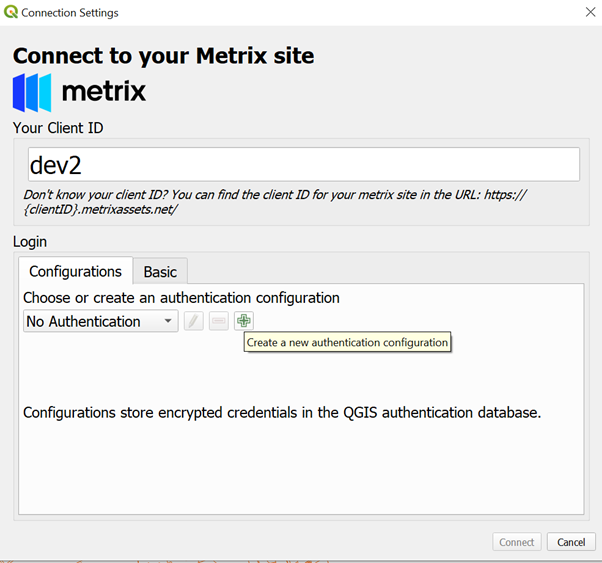Click the Connect button
Image resolution: width=602 pixels, height=563 pixels.
click(517, 542)
